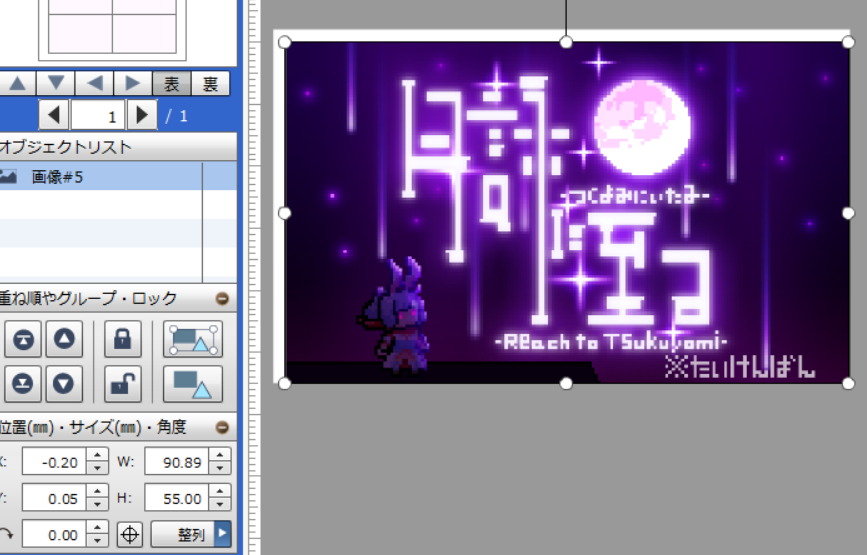Click the down triangle nudge button
The image size is (867, 555).
(x=56, y=83)
